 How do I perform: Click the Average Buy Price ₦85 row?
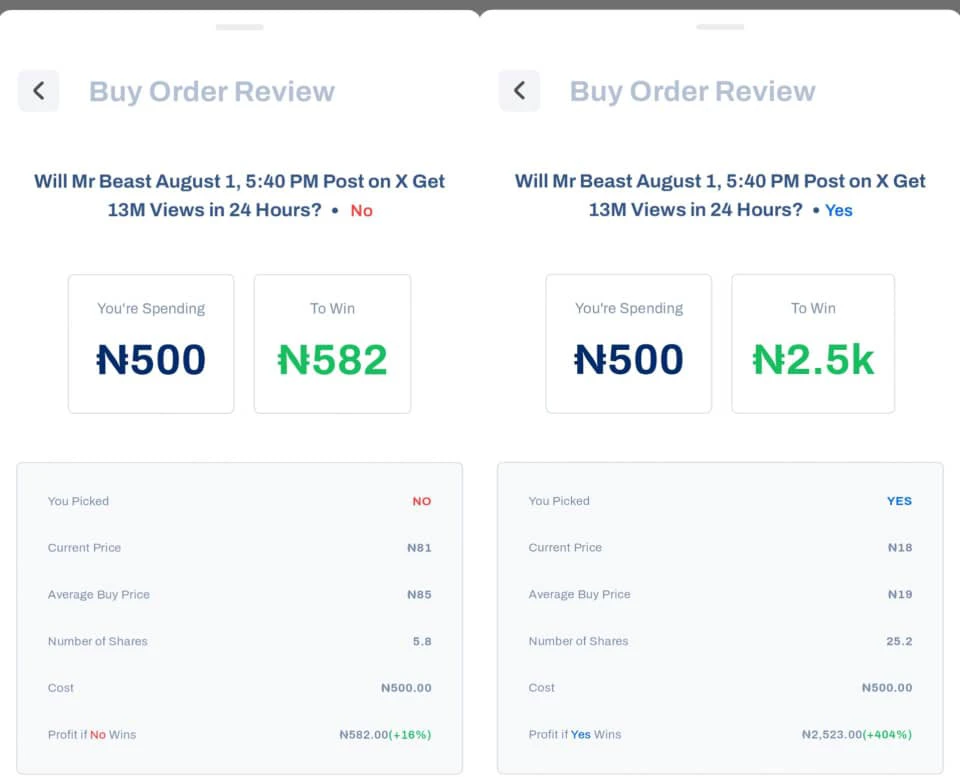click(x=239, y=594)
